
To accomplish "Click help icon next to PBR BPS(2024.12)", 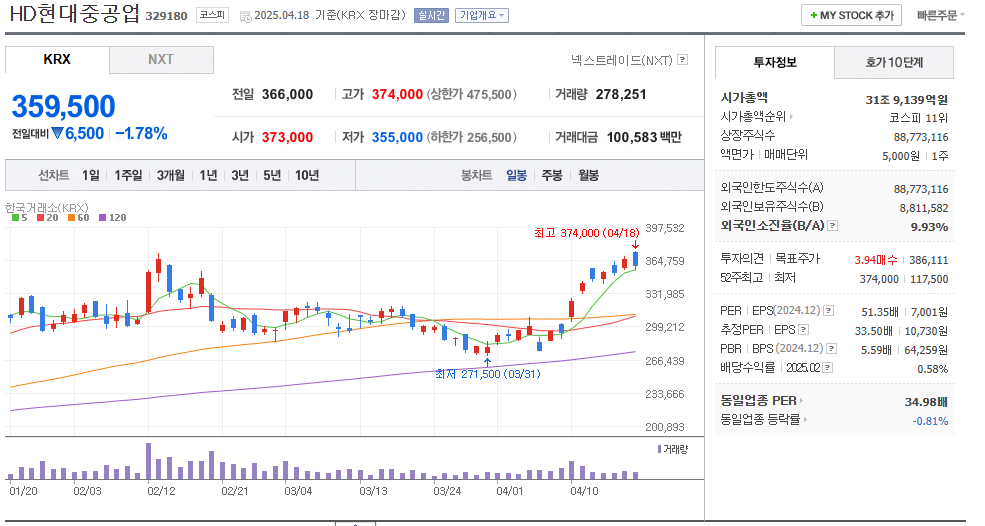I will point(832,348).
